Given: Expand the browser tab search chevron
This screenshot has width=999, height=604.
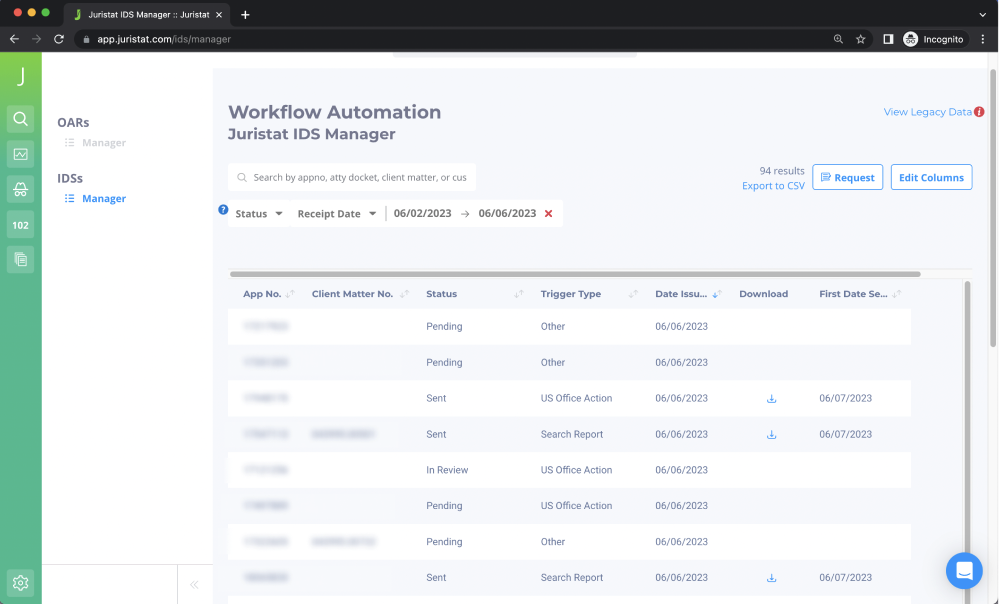Looking at the screenshot, I should 982,15.
